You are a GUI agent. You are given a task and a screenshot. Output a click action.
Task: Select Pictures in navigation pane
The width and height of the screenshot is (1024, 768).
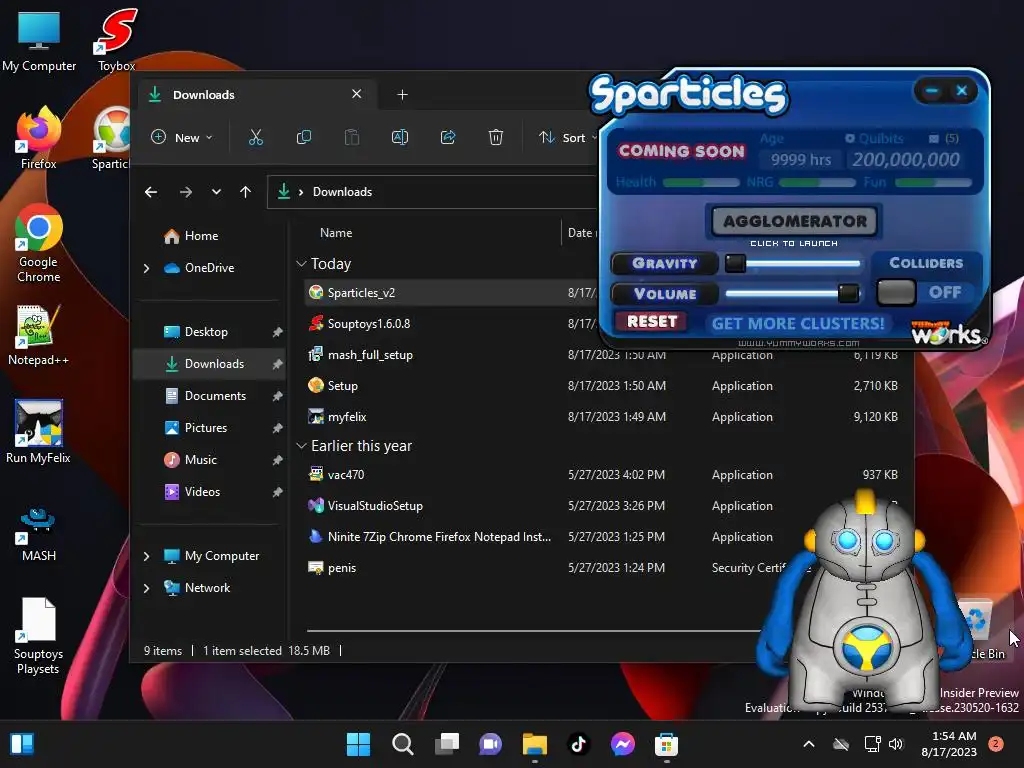[196, 428]
